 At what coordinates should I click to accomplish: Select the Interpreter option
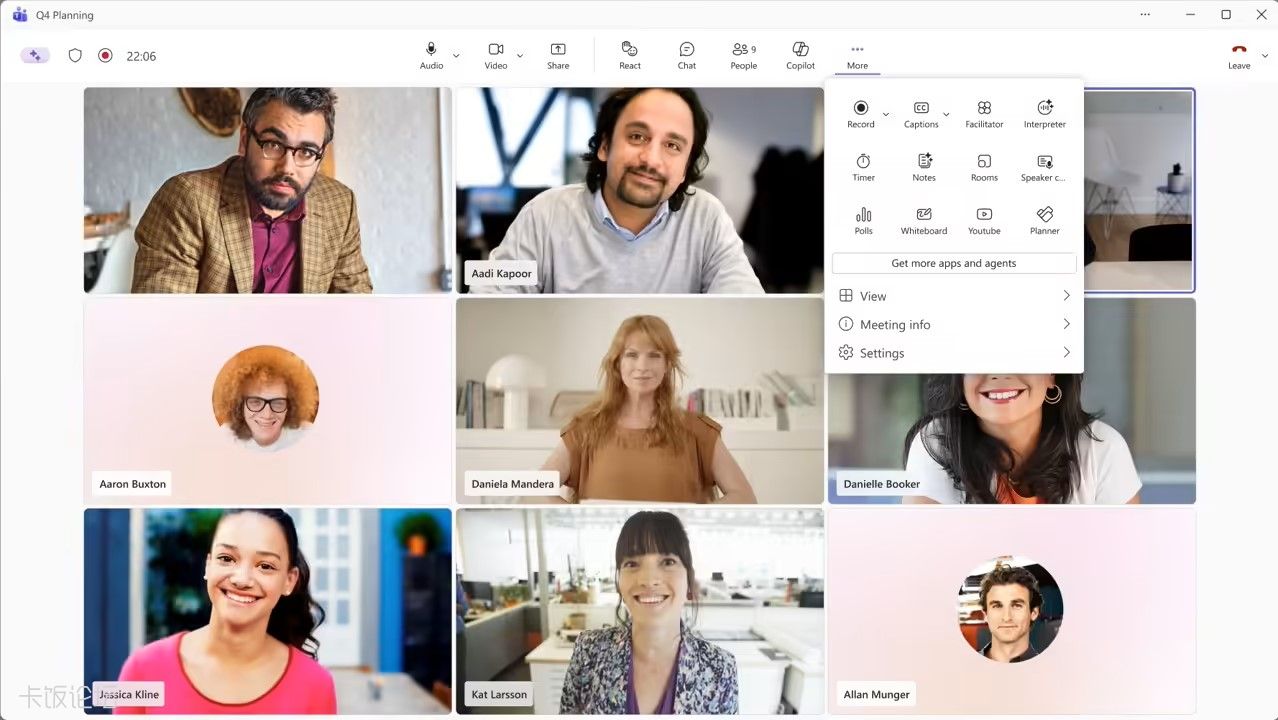1045,114
